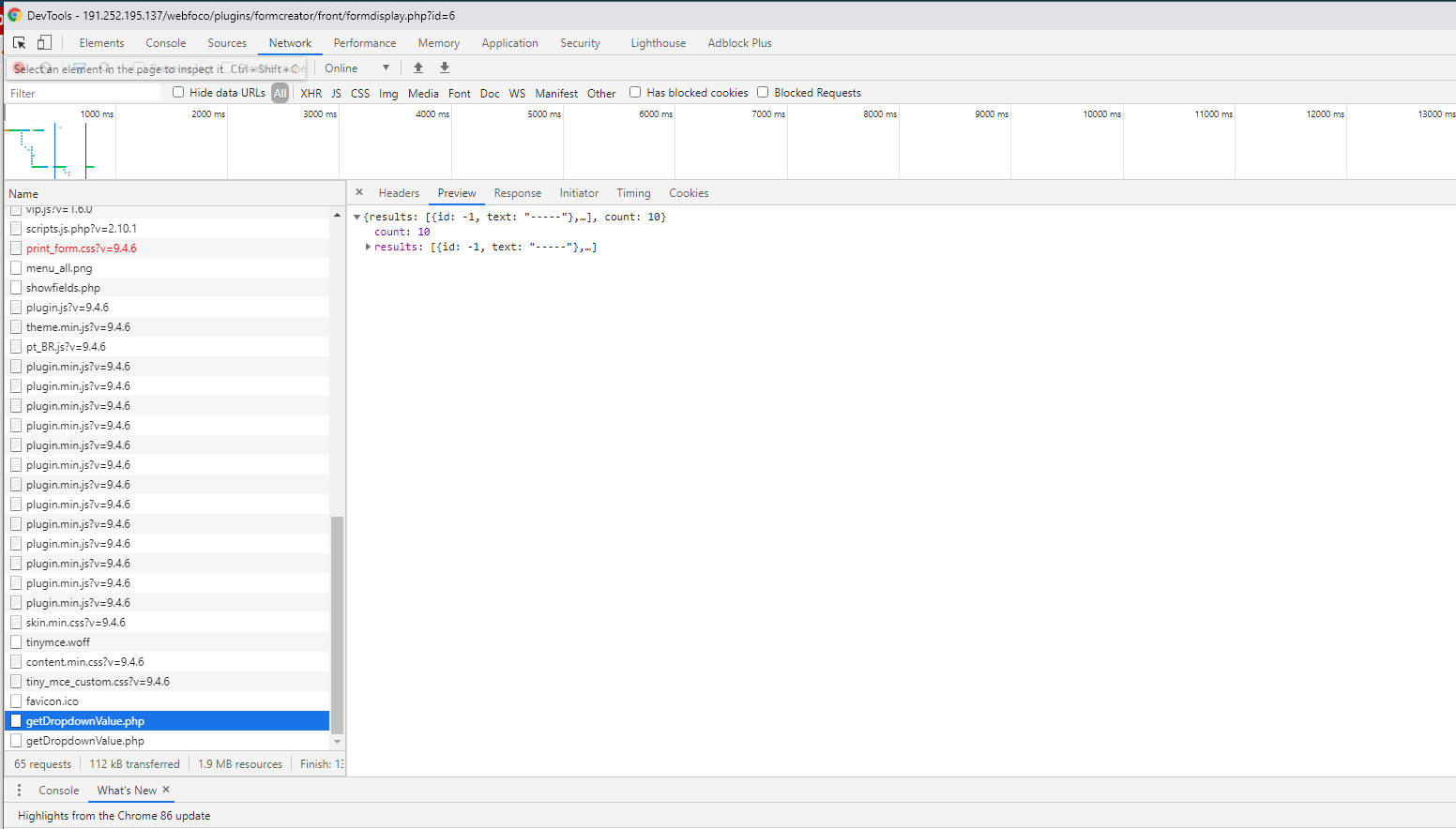Close the request details pane with X
1456x829 pixels.
pyautogui.click(x=359, y=193)
